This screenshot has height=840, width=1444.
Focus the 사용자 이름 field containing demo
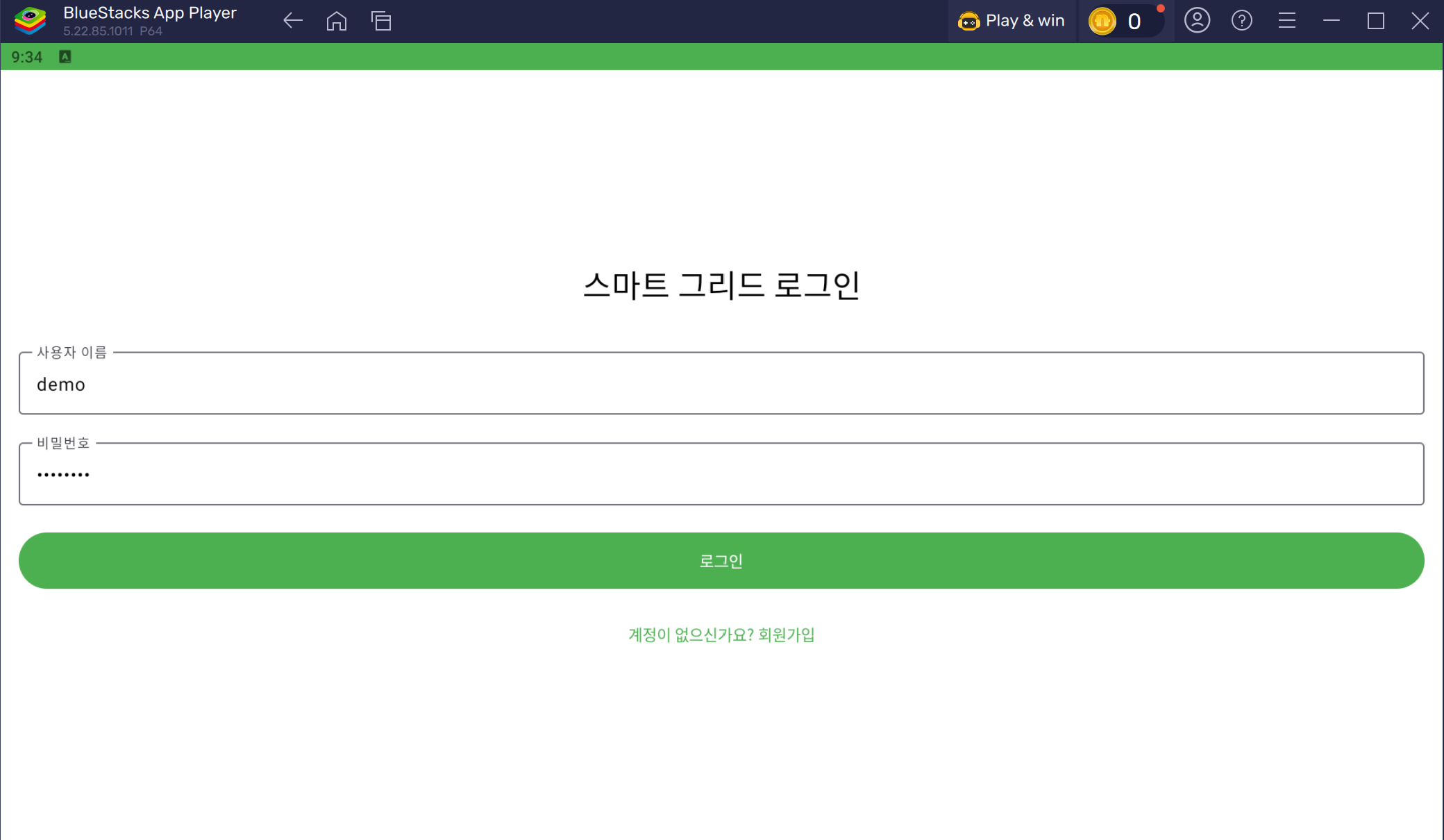(721, 384)
